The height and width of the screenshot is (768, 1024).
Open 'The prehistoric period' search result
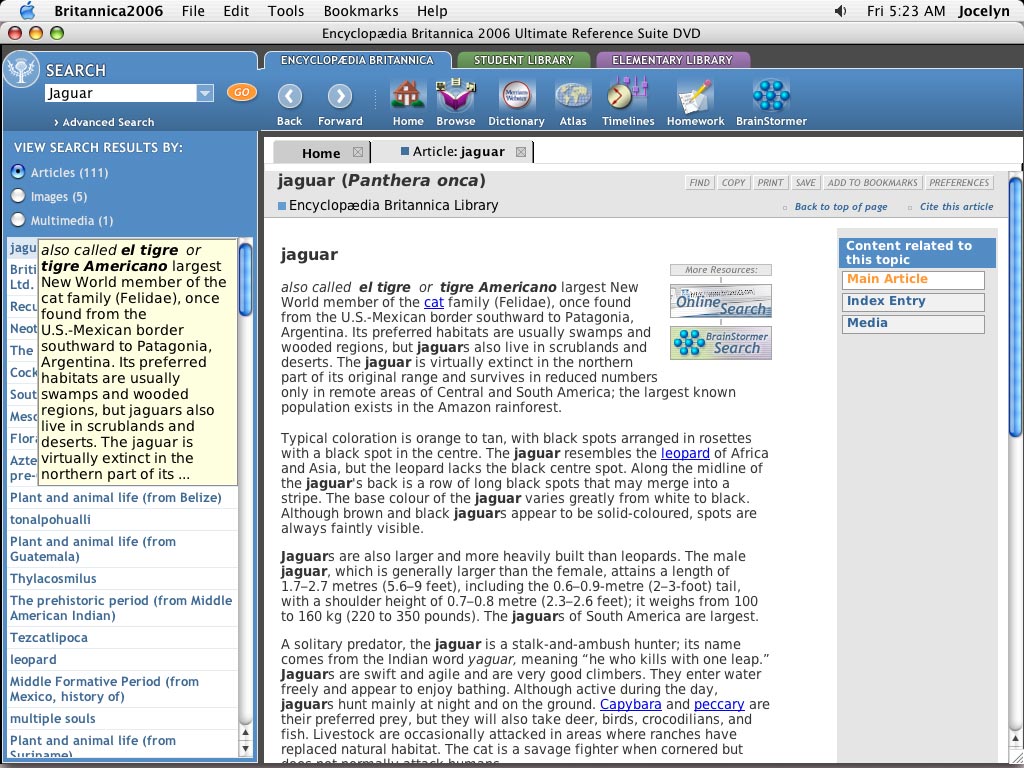click(121, 607)
